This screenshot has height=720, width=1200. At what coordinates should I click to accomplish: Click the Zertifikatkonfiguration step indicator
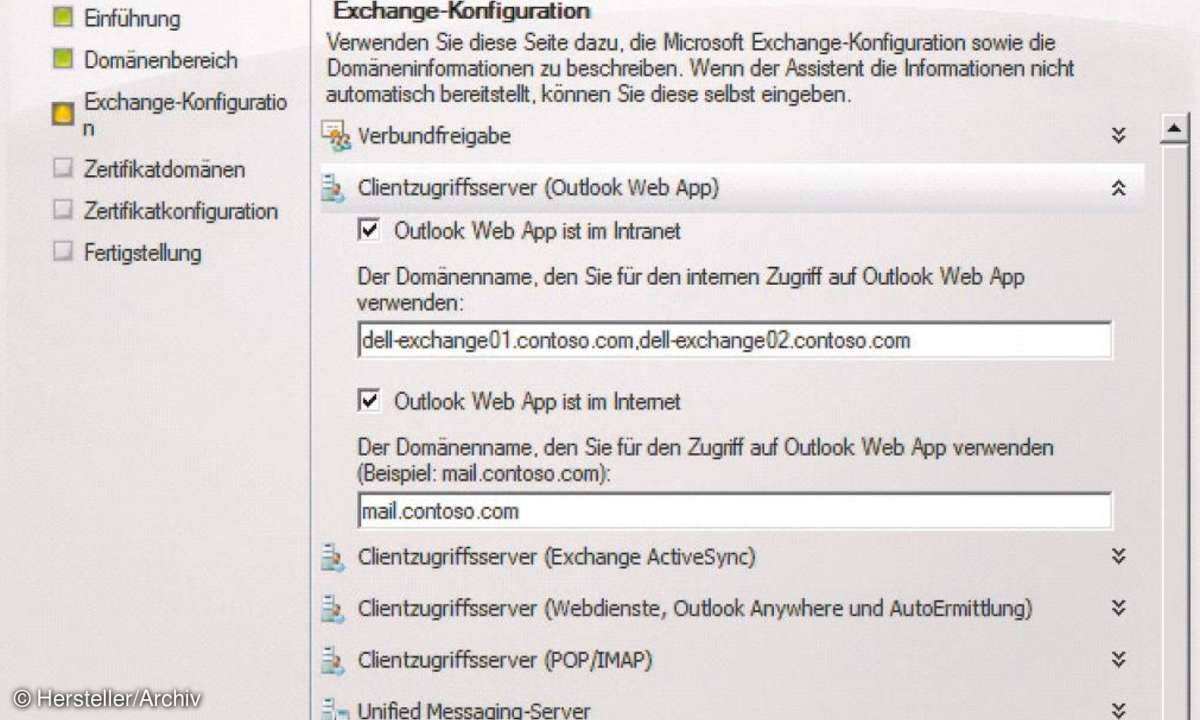tap(64, 211)
